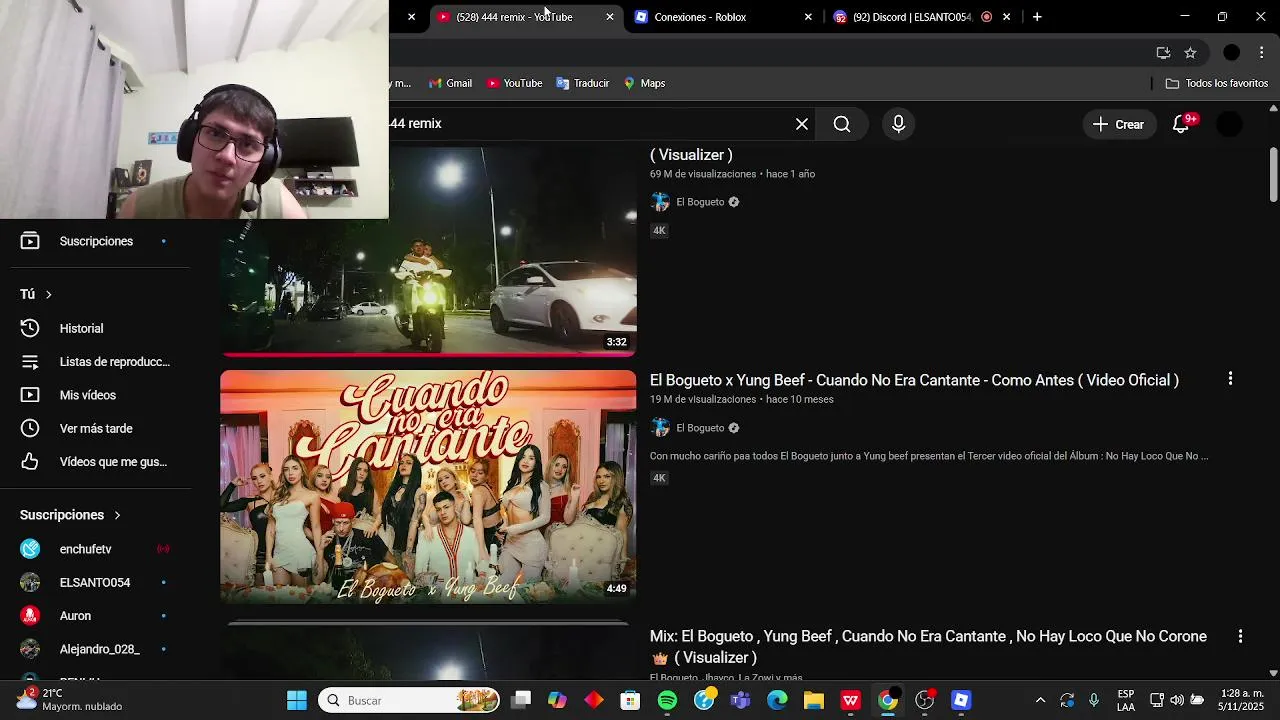
Task: Open Roblox from the taskbar
Action: click(961, 700)
